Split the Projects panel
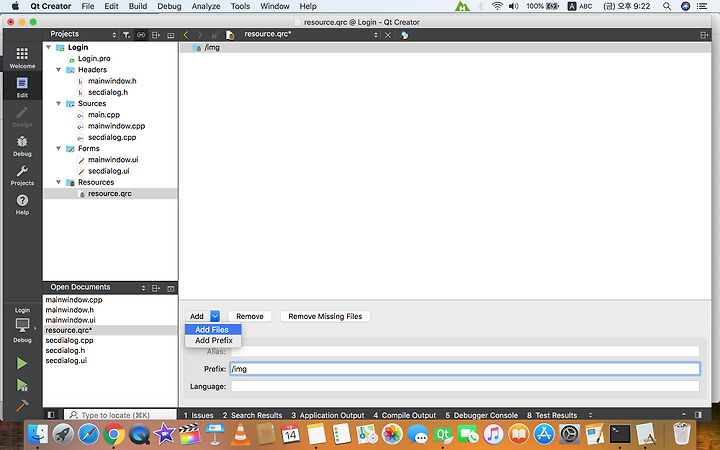Screen dimensions: 720x450 coord(156,35)
